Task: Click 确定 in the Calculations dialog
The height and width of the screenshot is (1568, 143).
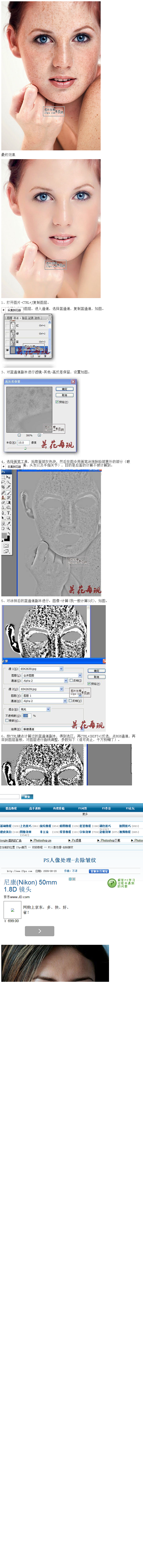Action: point(97,671)
